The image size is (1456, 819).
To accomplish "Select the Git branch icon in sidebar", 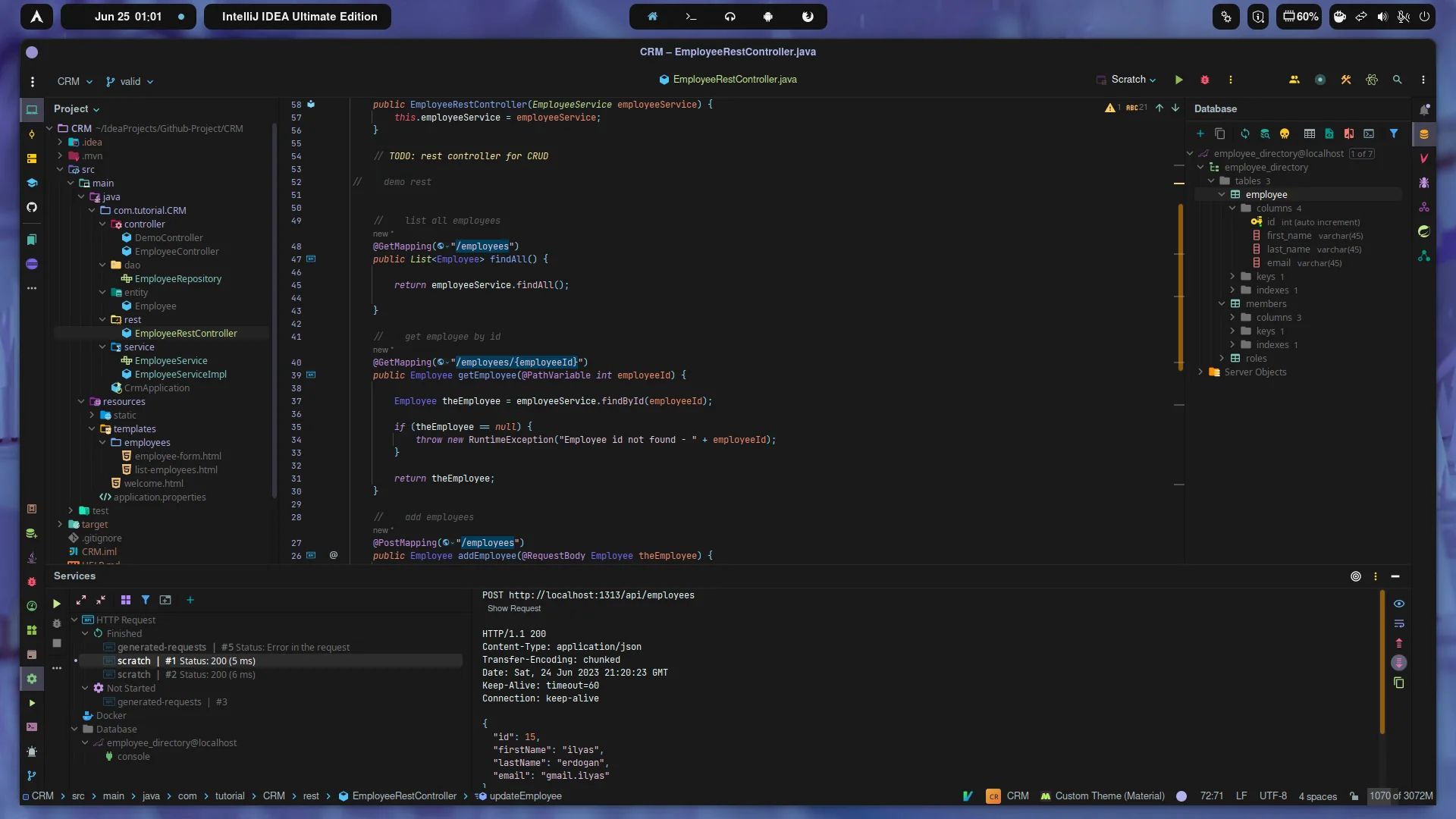I will (32, 776).
